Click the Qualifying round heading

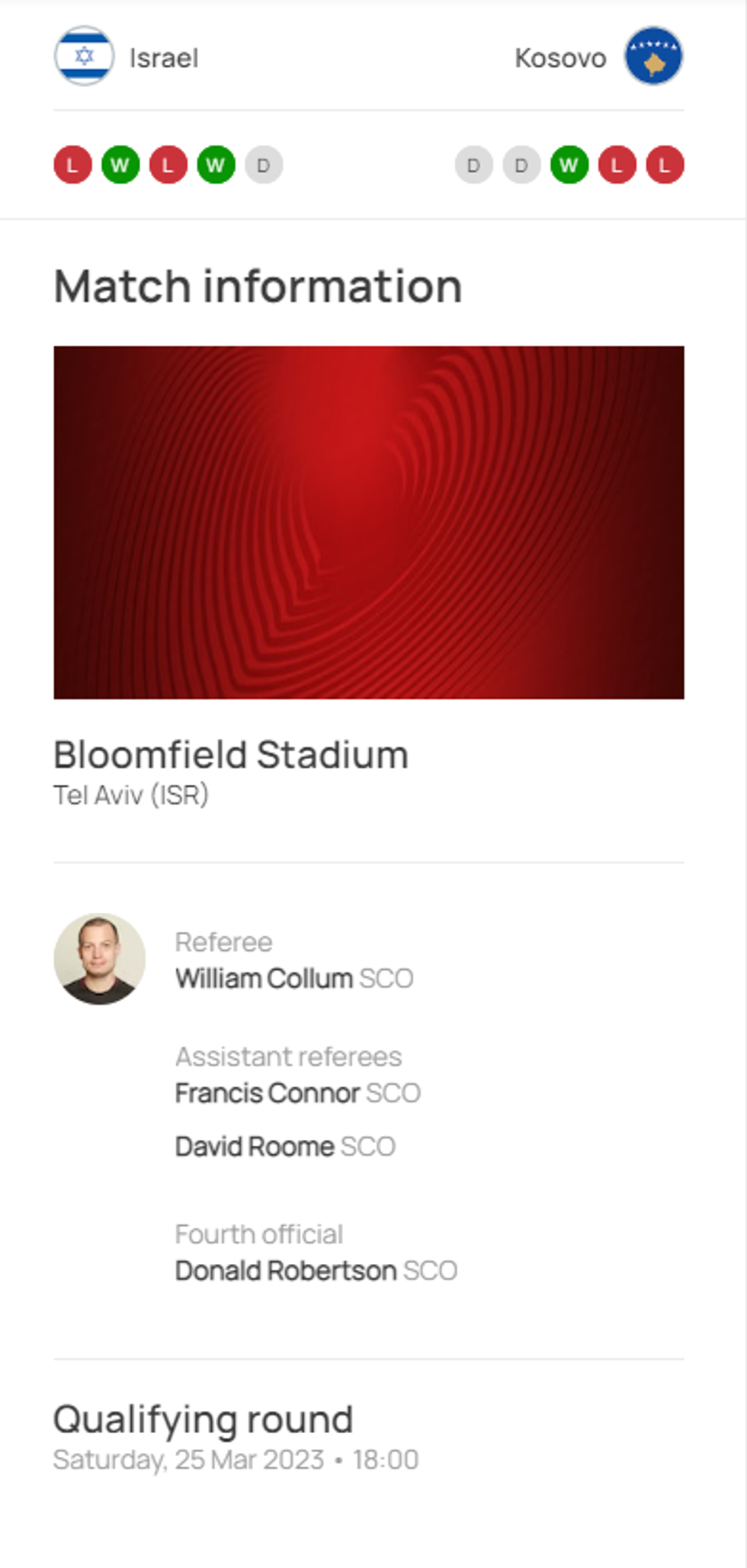203,1419
